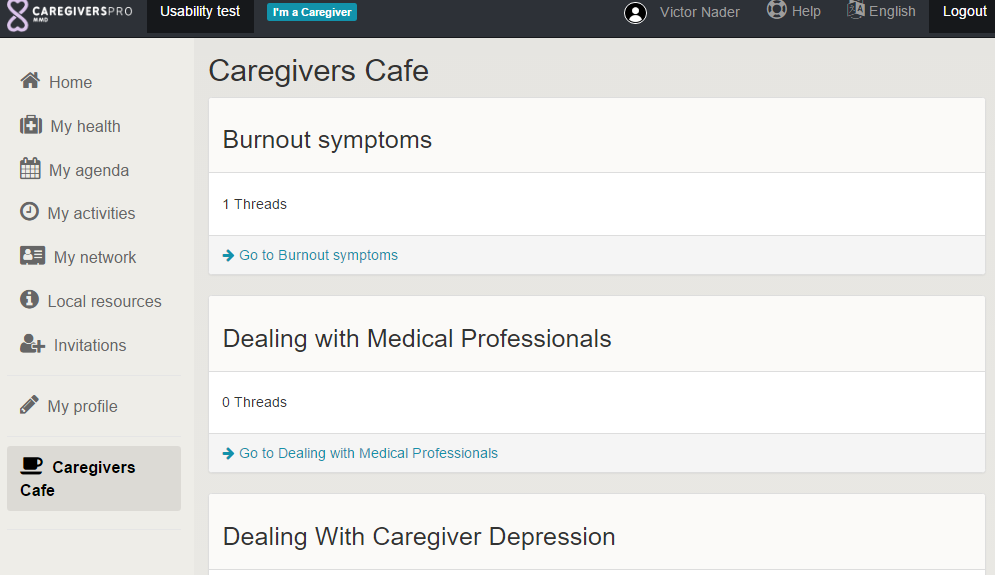Click the Help lifebuoy icon
This screenshot has width=995, height=575.
coord(776,10)
